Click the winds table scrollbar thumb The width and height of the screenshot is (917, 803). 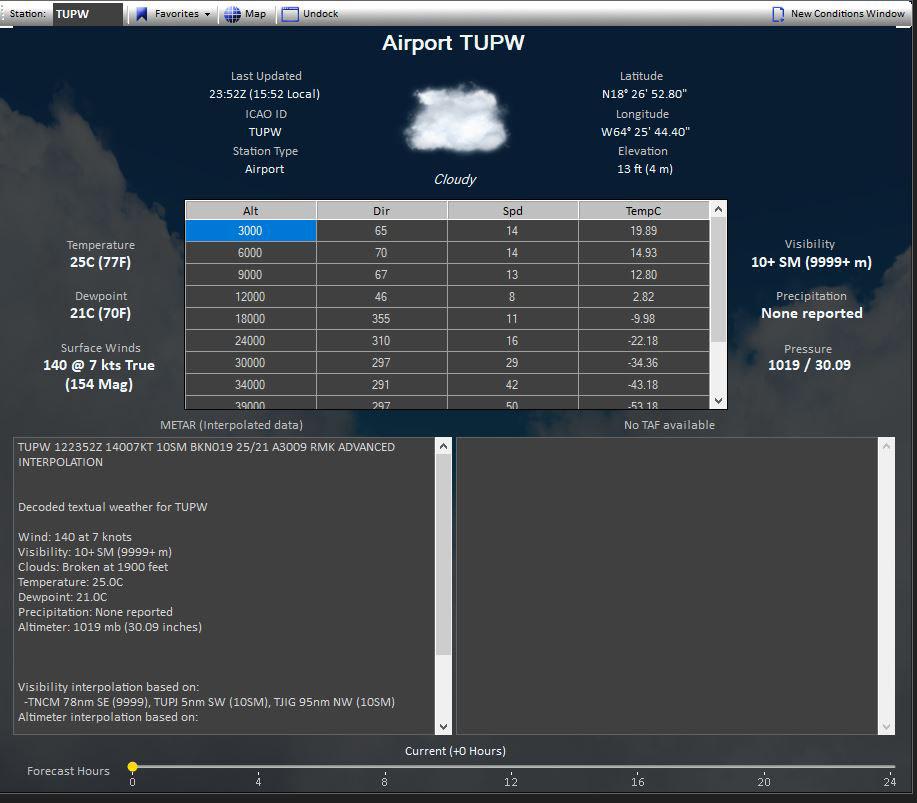(x=718, y=280)
